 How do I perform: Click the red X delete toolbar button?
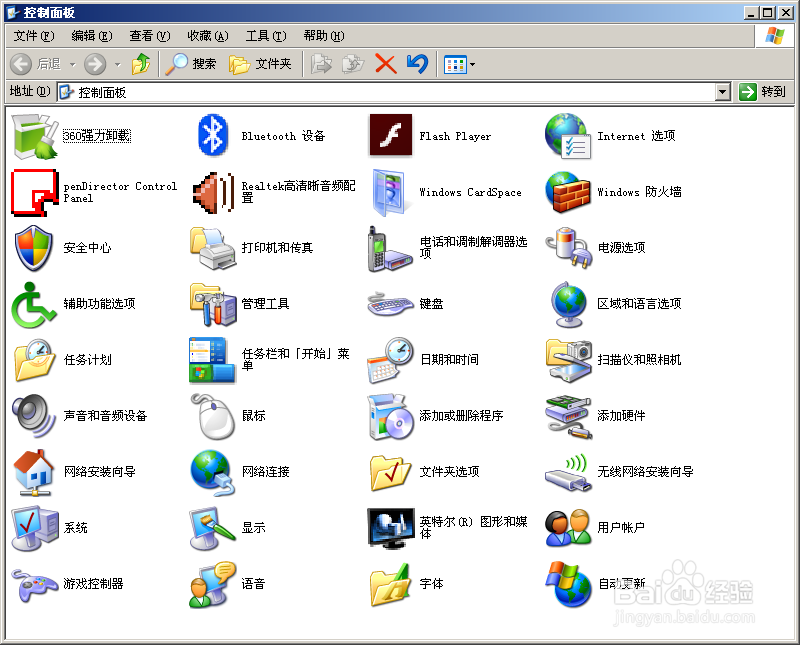386,64
